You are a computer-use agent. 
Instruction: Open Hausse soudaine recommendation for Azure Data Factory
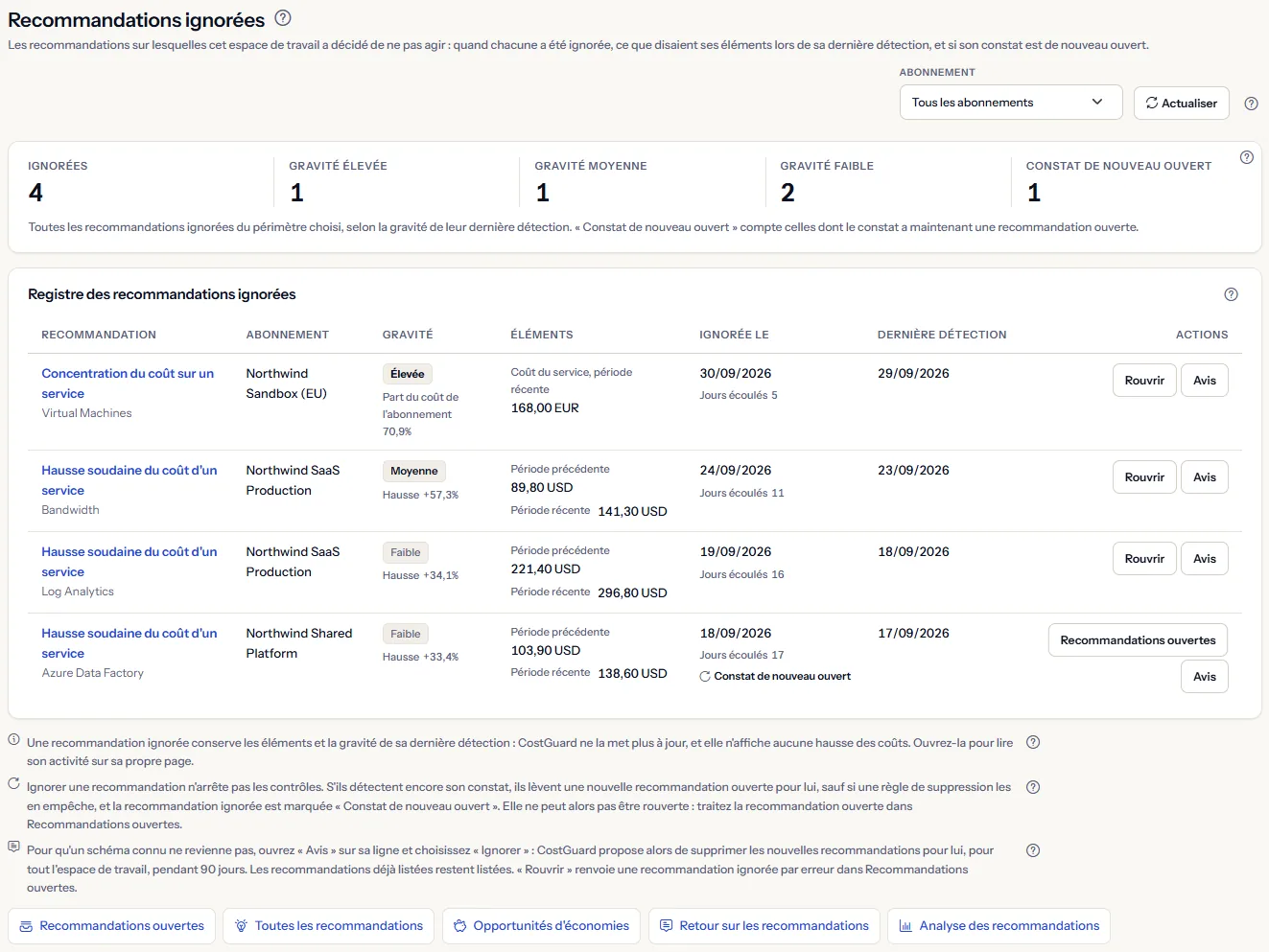pyautogui.click(x=129, y=643)
